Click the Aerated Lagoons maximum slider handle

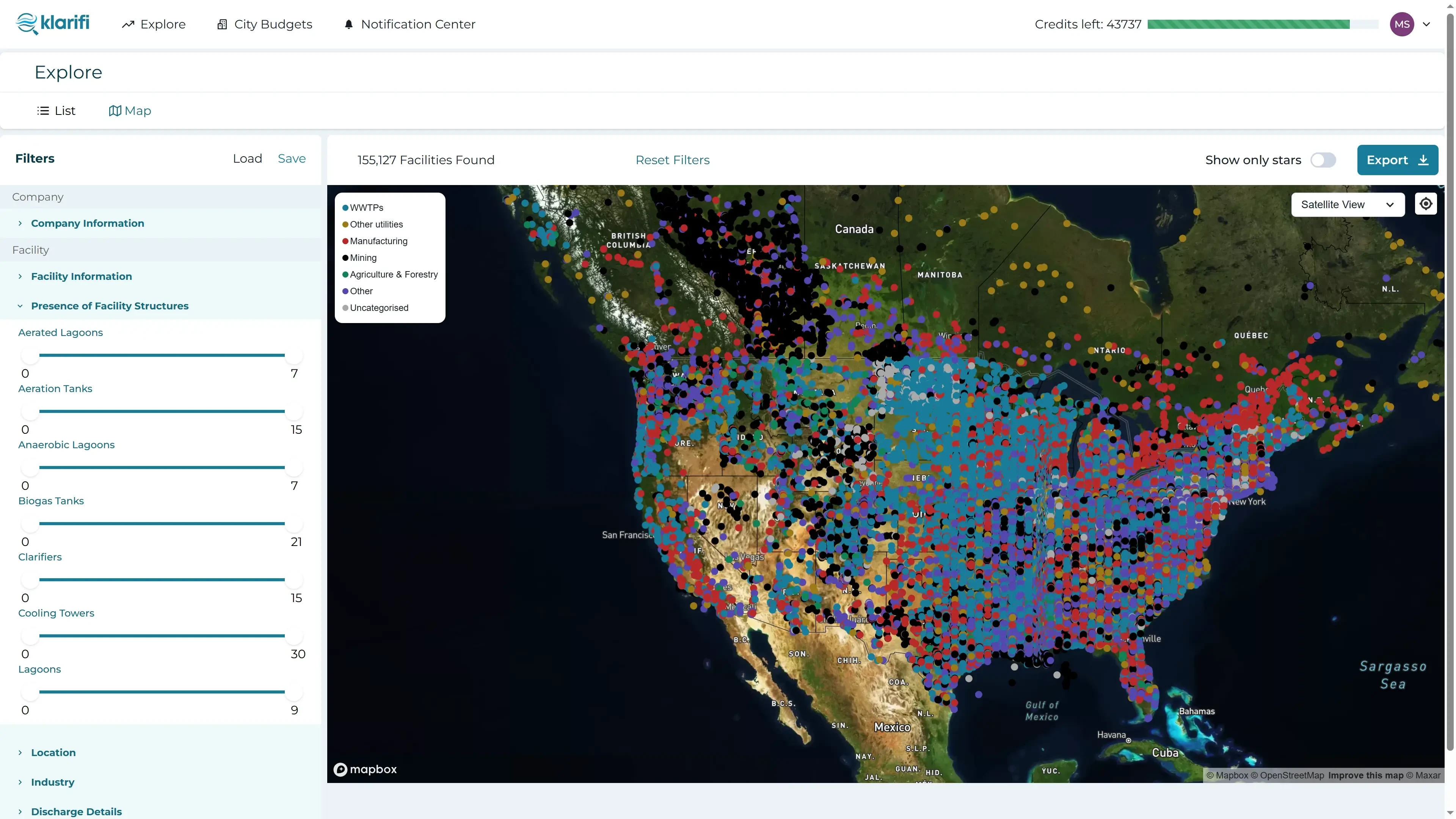pyautogui.click(x=294, y=356)
